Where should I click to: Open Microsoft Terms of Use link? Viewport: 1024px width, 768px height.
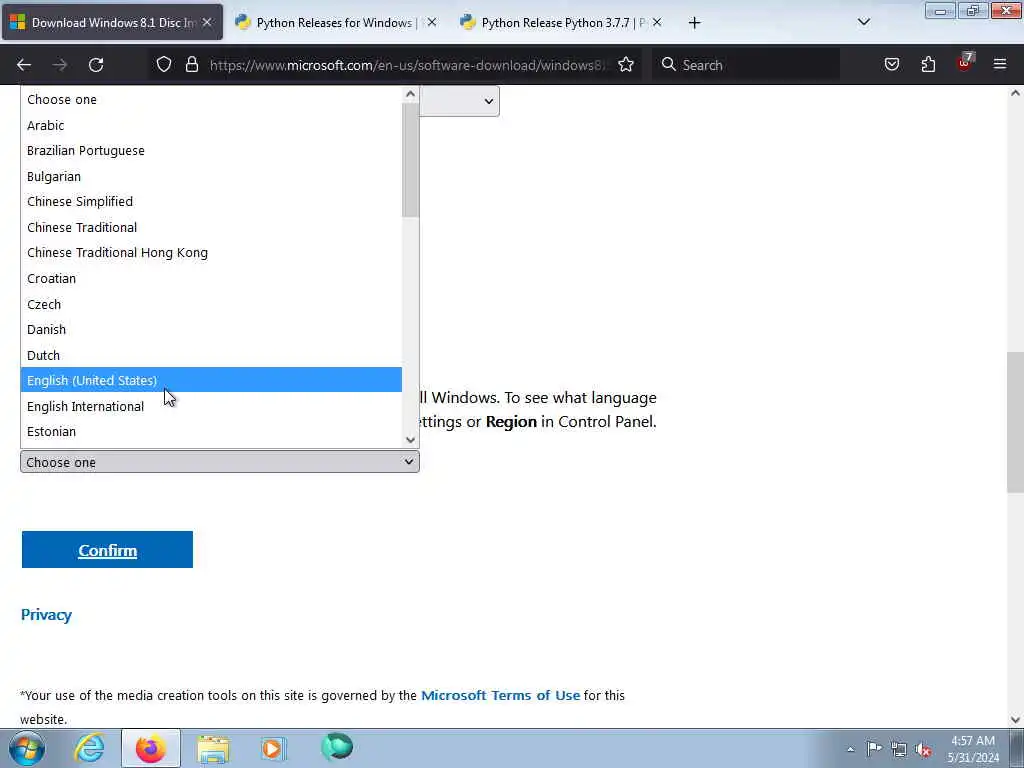[500, 696]
